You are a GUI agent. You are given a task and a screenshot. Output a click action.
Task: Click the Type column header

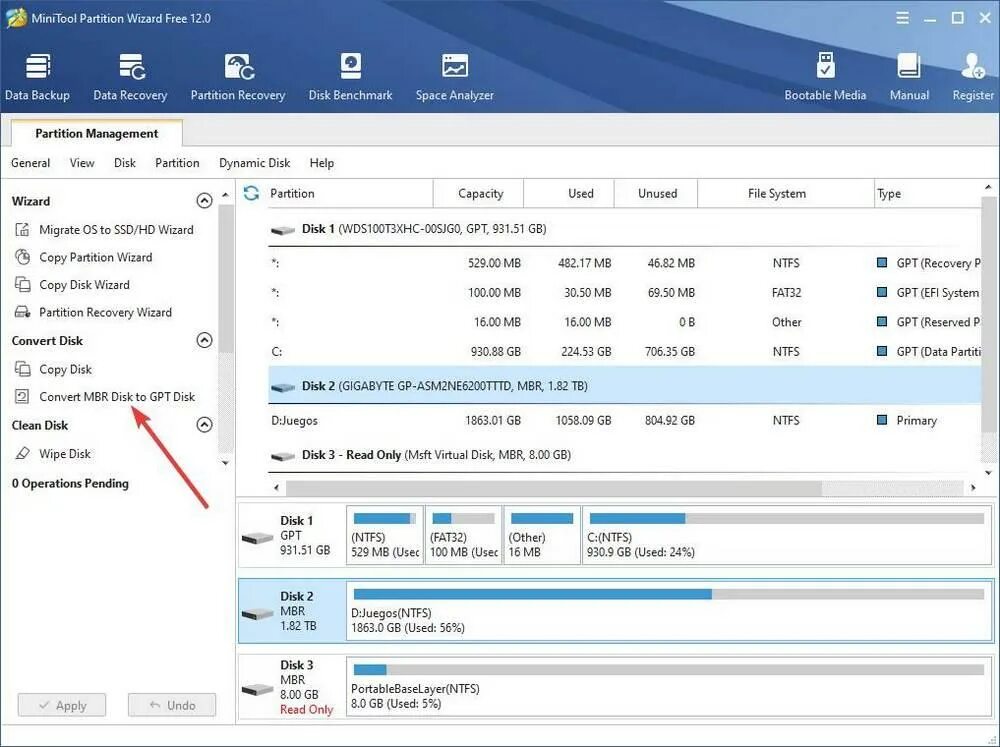point(928,193)
